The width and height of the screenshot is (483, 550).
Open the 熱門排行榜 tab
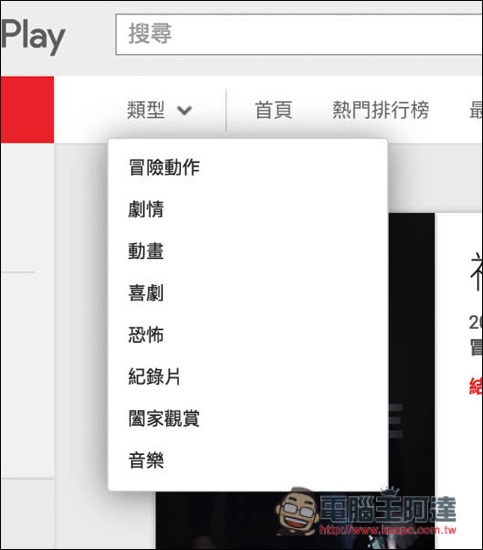tap(381, 110)
